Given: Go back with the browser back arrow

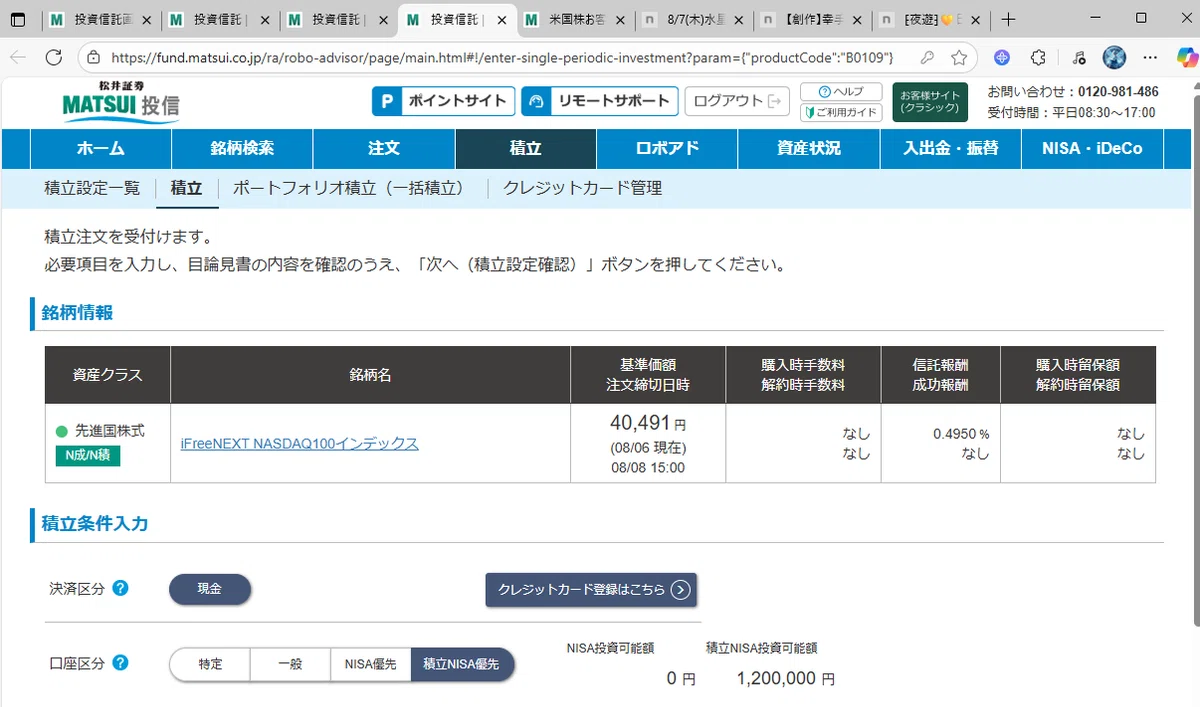Looking at the screenshot, I should 18,57.
